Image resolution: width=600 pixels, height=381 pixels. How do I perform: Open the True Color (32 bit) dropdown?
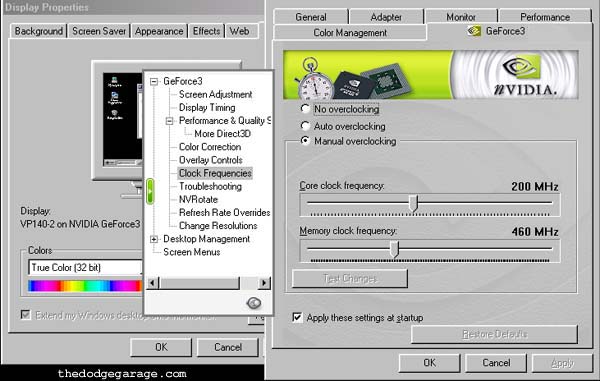point(85,267)
